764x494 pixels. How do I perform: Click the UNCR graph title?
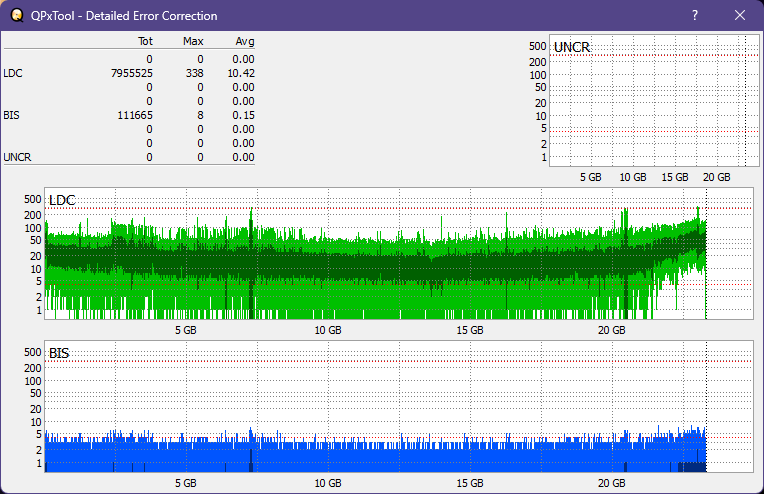572,47
